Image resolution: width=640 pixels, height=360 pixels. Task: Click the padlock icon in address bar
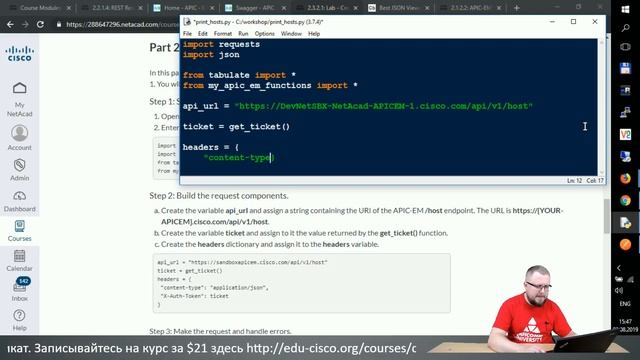pyautogui.click(x=59, y=24)
